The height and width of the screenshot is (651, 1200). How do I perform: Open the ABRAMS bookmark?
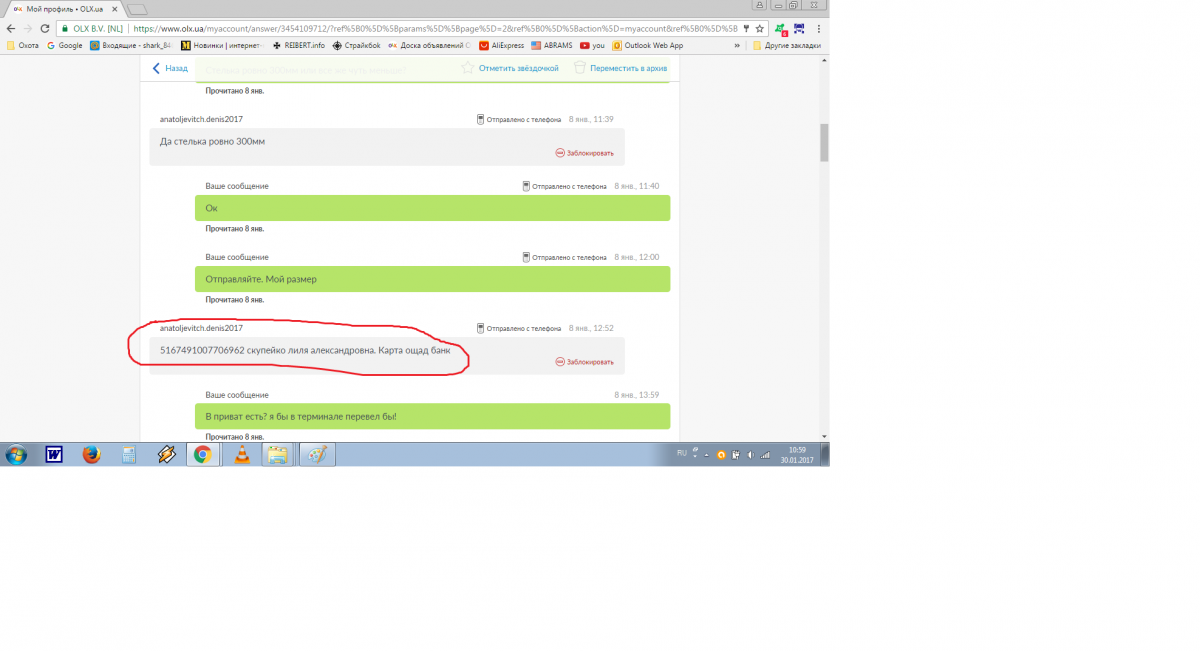(x=552, y=45)
